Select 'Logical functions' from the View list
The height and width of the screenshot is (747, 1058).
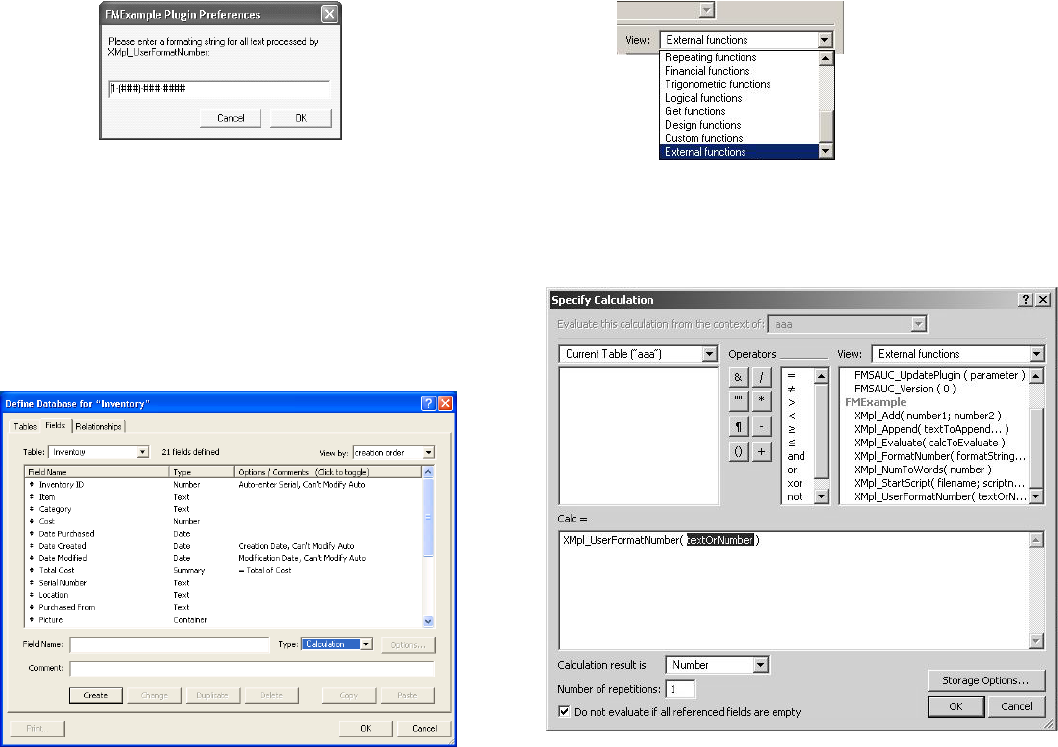(704, 98)
